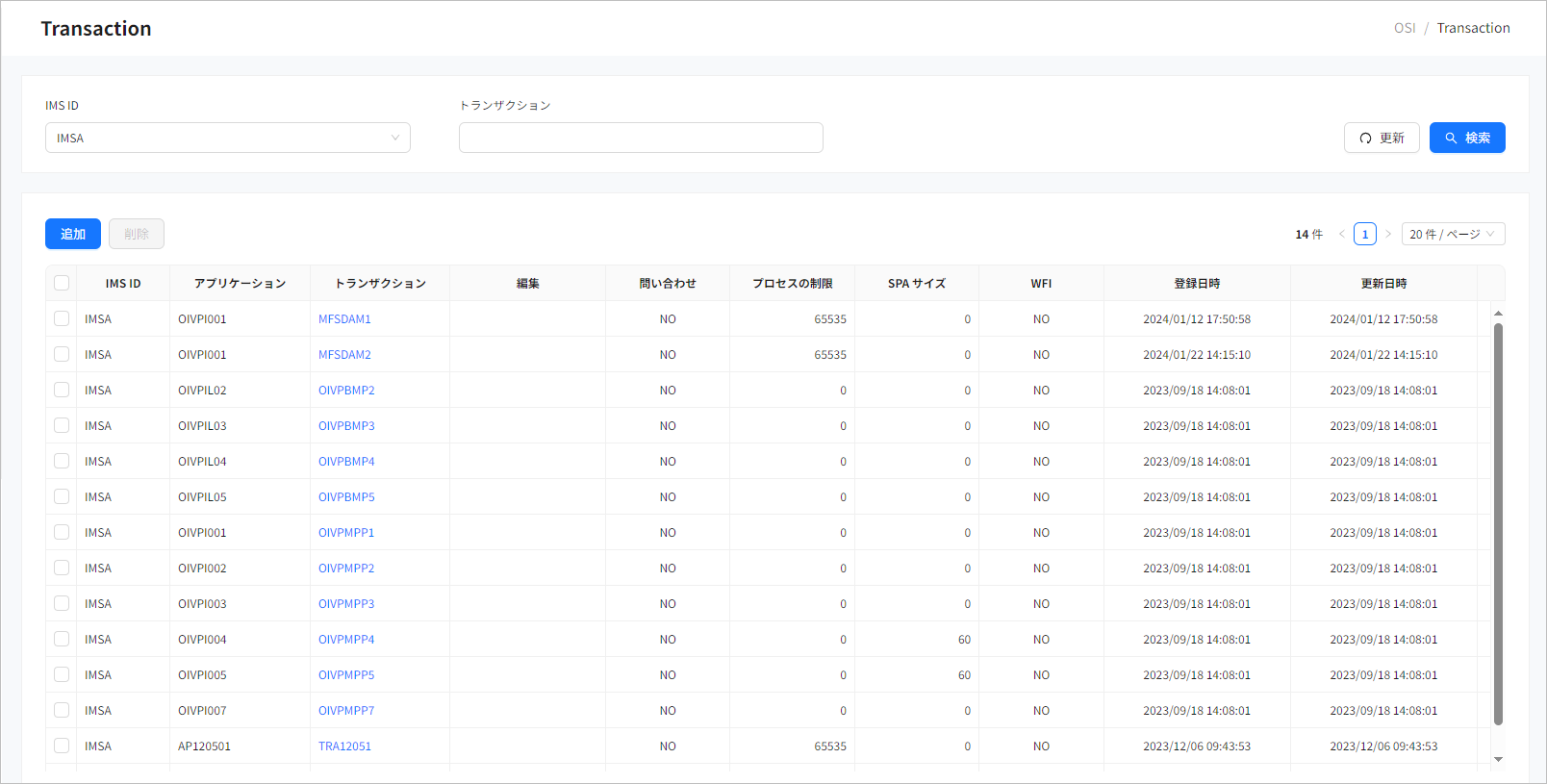Expand the 20 件 / ページ page-size selector
Viewport: 1547px width, 784px height.
(1452, 234)
